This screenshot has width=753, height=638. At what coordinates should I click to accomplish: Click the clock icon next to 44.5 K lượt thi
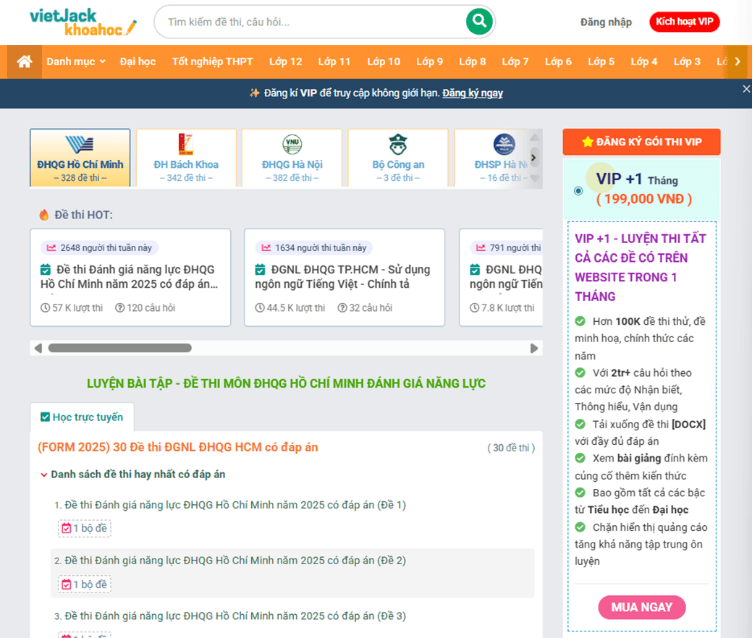(x=260, y=308)
